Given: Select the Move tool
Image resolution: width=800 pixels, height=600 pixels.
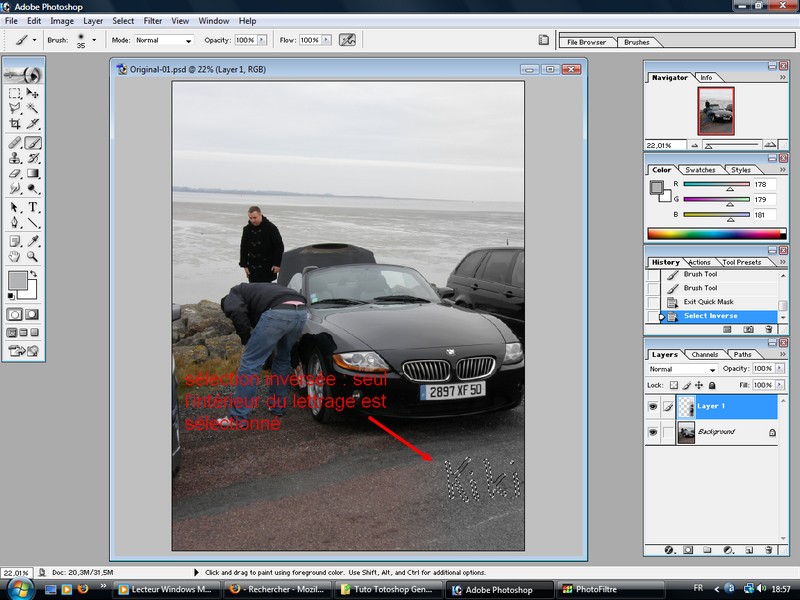Looking at the screenshot, I should 33,93.
